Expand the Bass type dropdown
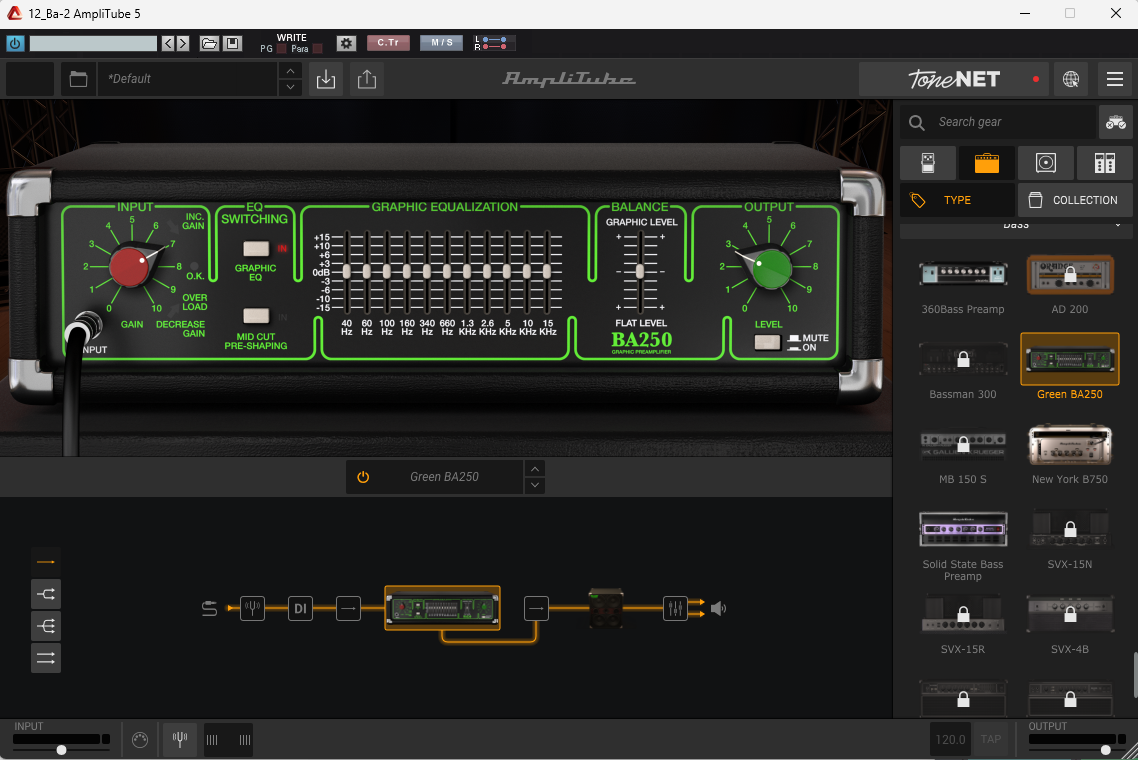1138x760 pixels. [1016, 227]
